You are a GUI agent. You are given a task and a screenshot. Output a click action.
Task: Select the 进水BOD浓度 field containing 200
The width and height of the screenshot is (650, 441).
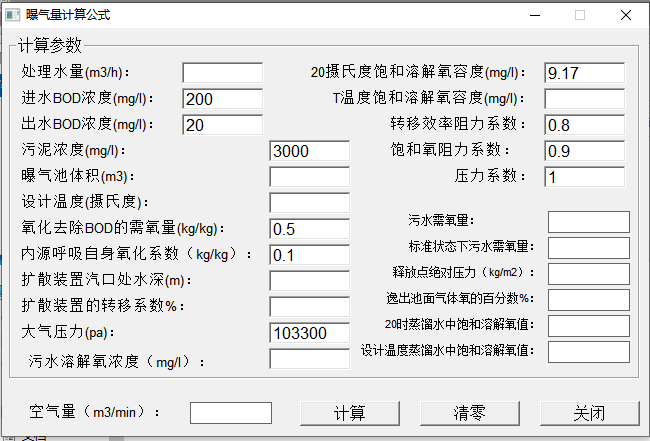222,99
